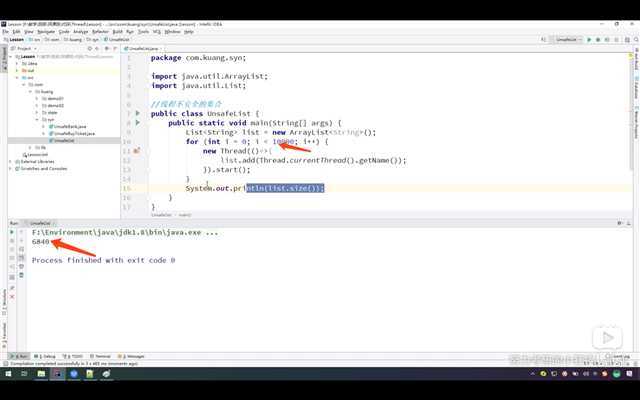Screen dimensions: 640x400
Task: Open the File menu
Action: 5,32
